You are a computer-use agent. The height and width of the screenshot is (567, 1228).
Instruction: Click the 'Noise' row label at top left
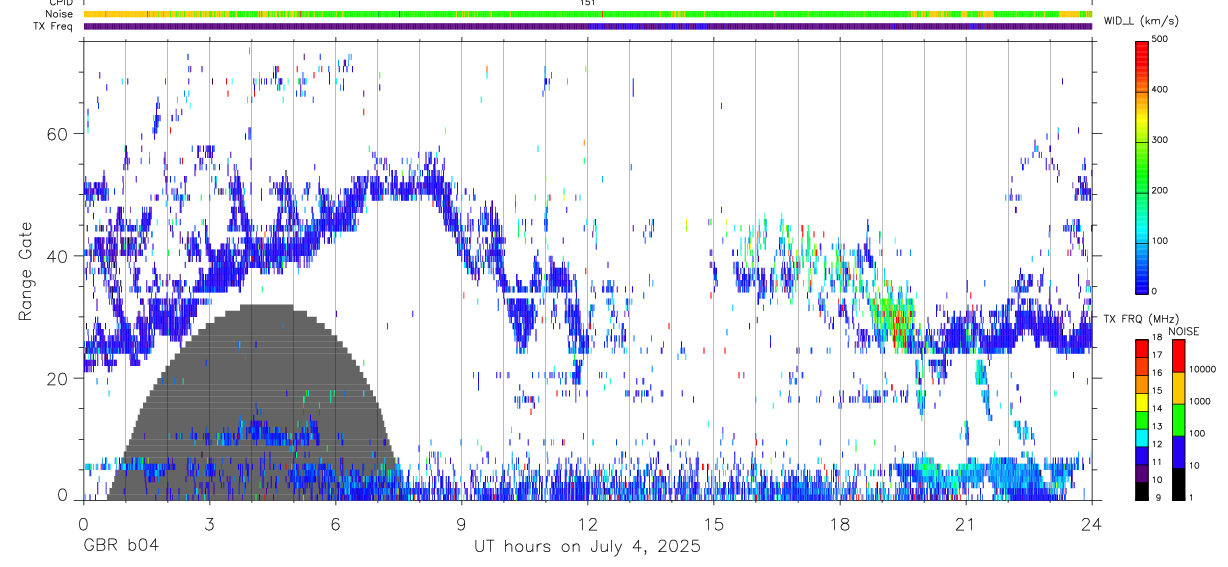(x=59, y=14)
